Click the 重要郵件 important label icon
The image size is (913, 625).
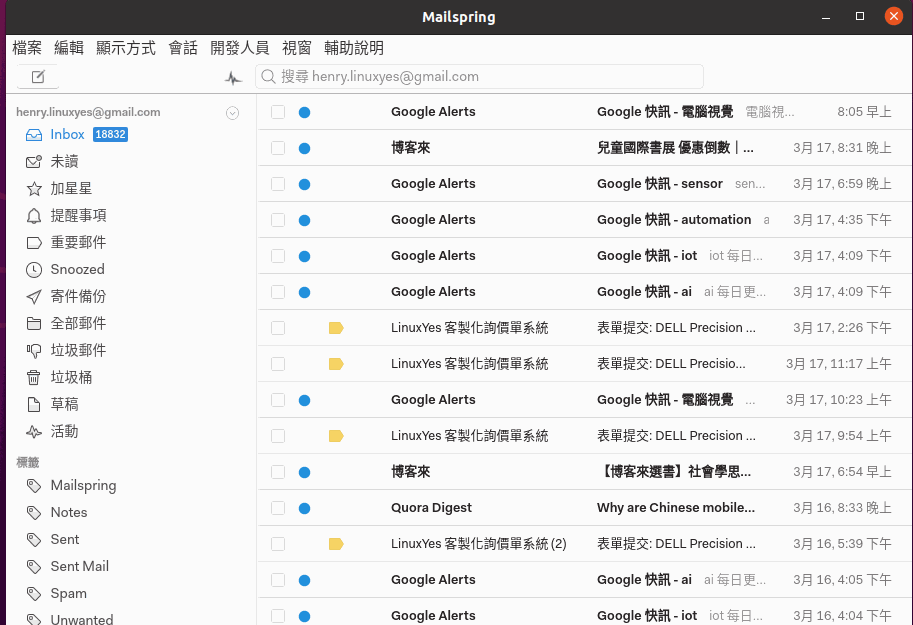(34, 242)
